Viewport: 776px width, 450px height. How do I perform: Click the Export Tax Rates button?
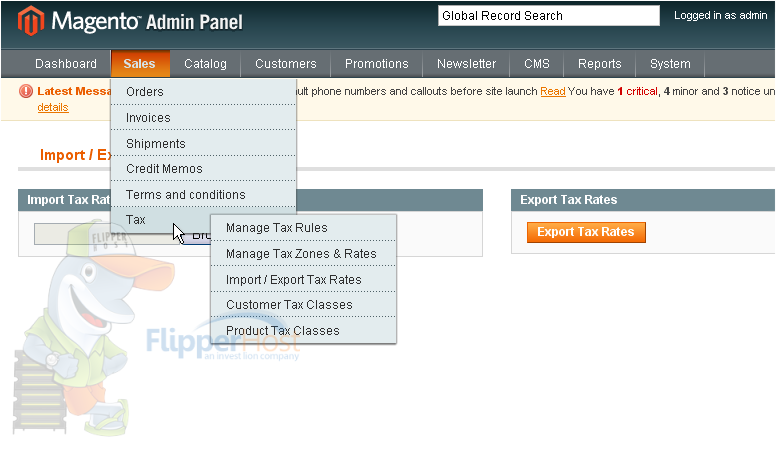(x=586, y=232)
